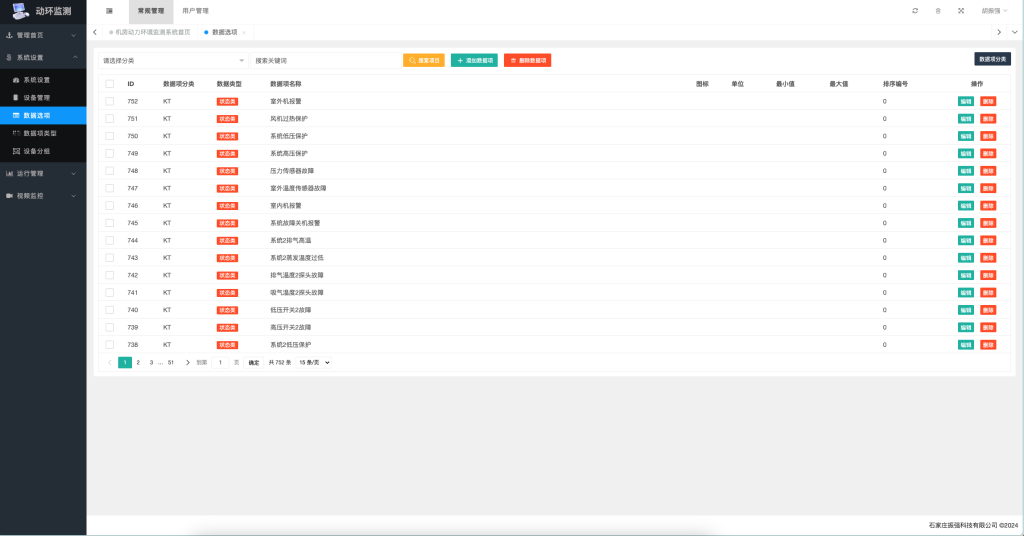Toggle the select-all checkbox in table header
Viewport: 1024px width, 536px height.
tap(110, 84)
